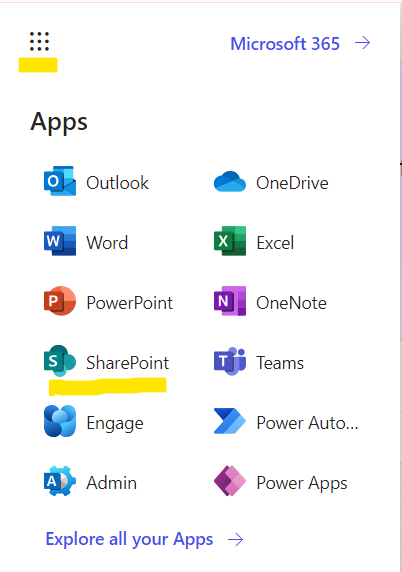This screenshot has height=572, width=402.
Task: Open the SharePoint icon
Action: tap(60, 361)
